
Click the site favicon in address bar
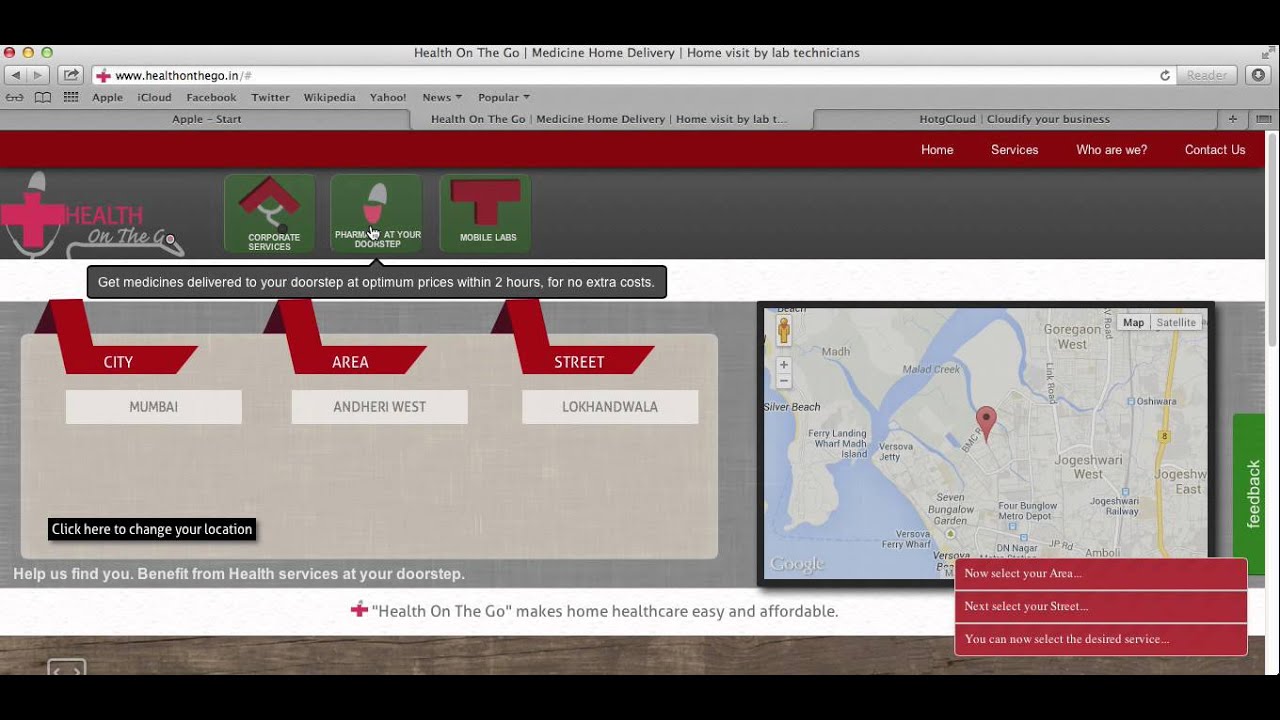click(103, 75)
